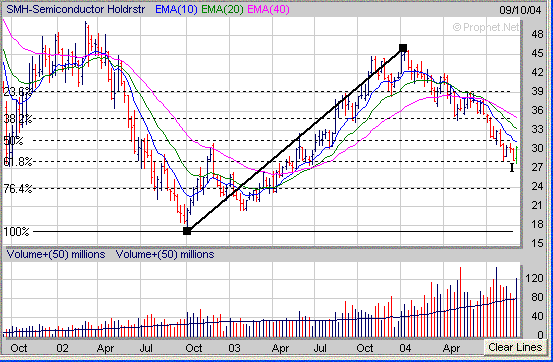Click the Clear Lines button
Viewport: 553px width, 362px height.
[x=515, y=347]
